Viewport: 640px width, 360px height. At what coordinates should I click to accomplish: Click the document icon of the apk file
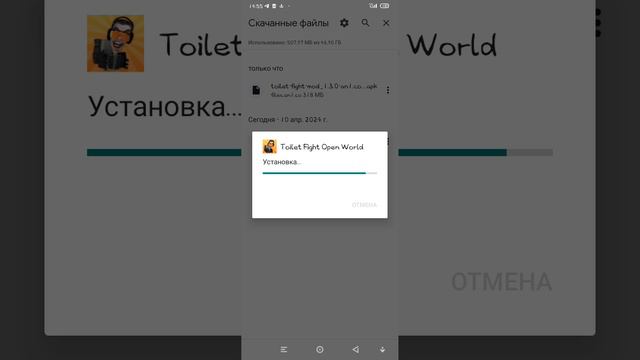(x=256, y=90)
